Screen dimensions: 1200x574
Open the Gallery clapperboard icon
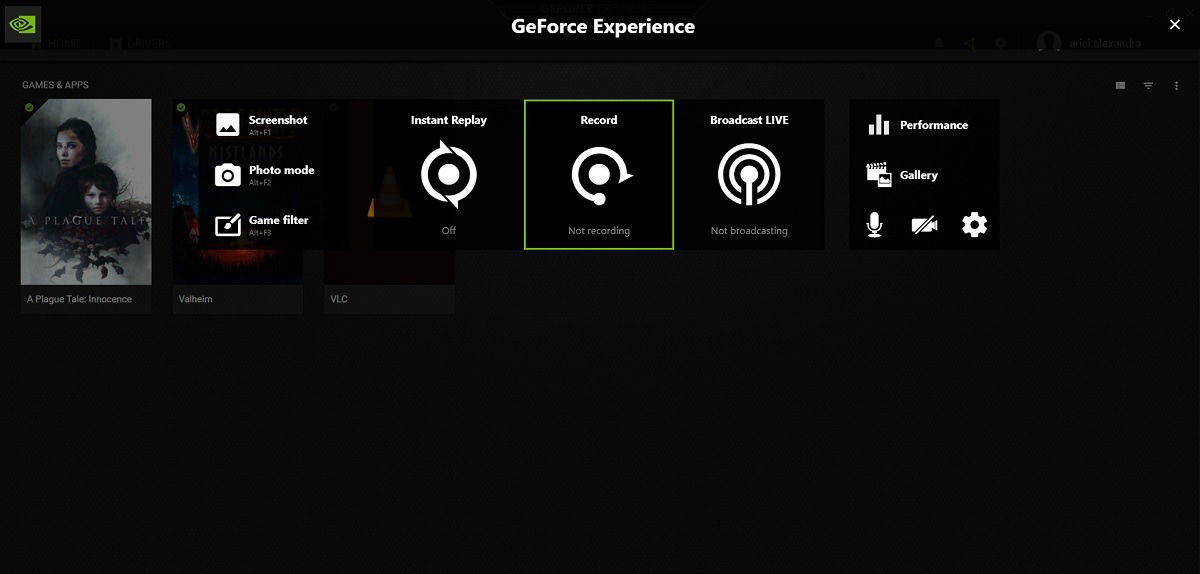coord(878,175)
